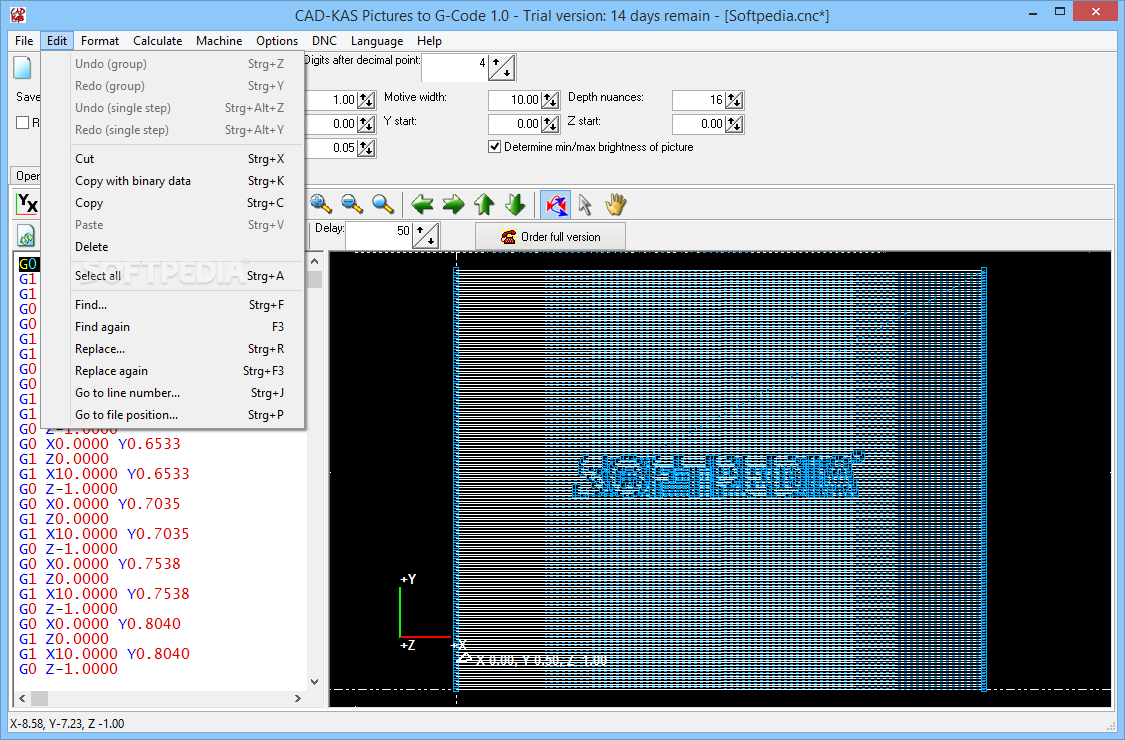The width and height of the screenshot is (1125, 740).
Task: Open the Calculate menu
Action: click(x=157, y=41)
